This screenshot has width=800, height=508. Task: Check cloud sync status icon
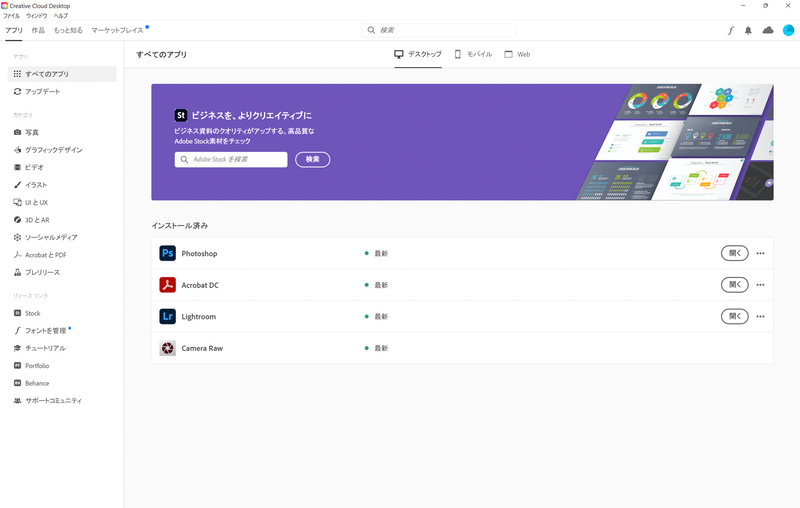click(x=768, y=31)
